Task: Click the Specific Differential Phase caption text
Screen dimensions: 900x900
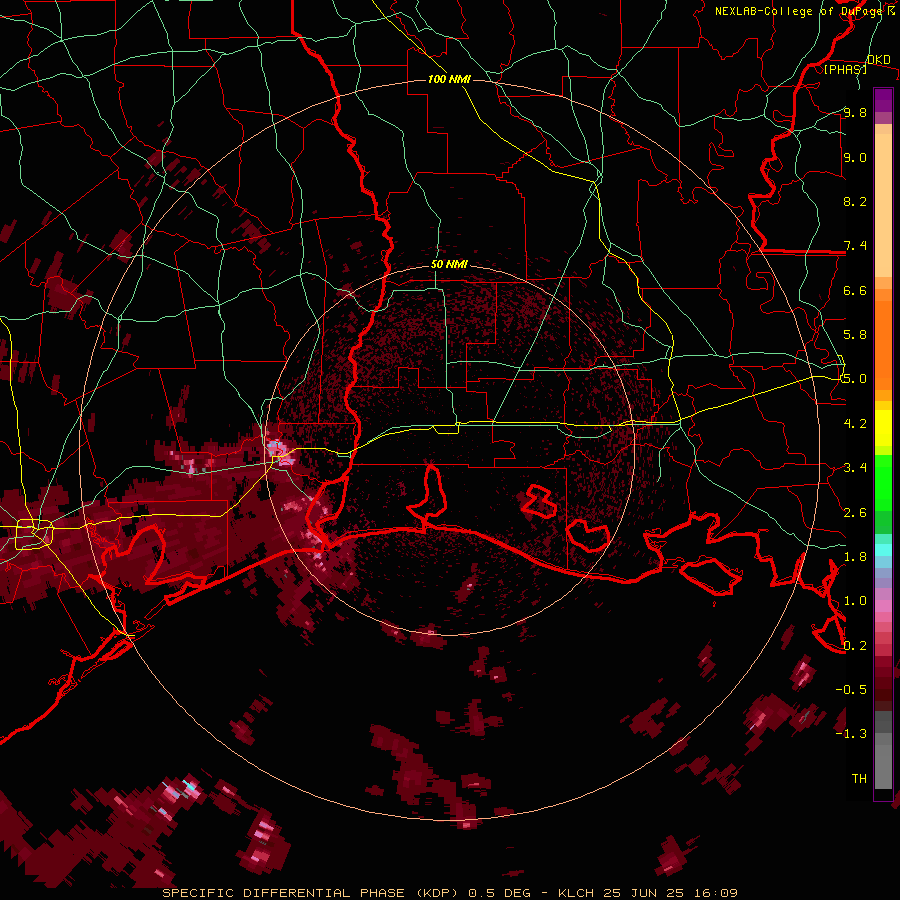Action: 449,893
